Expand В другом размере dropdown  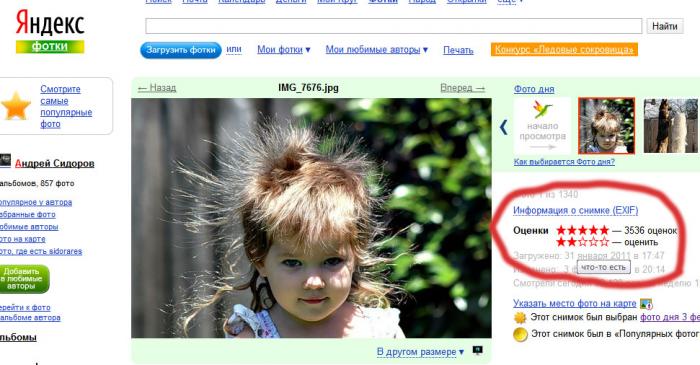[420, 352]
